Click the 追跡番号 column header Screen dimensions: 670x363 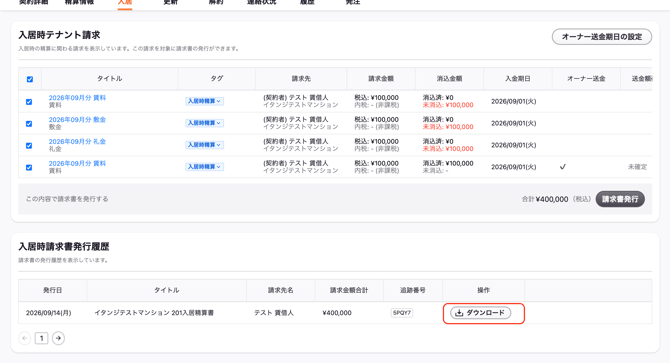[413, 290]
